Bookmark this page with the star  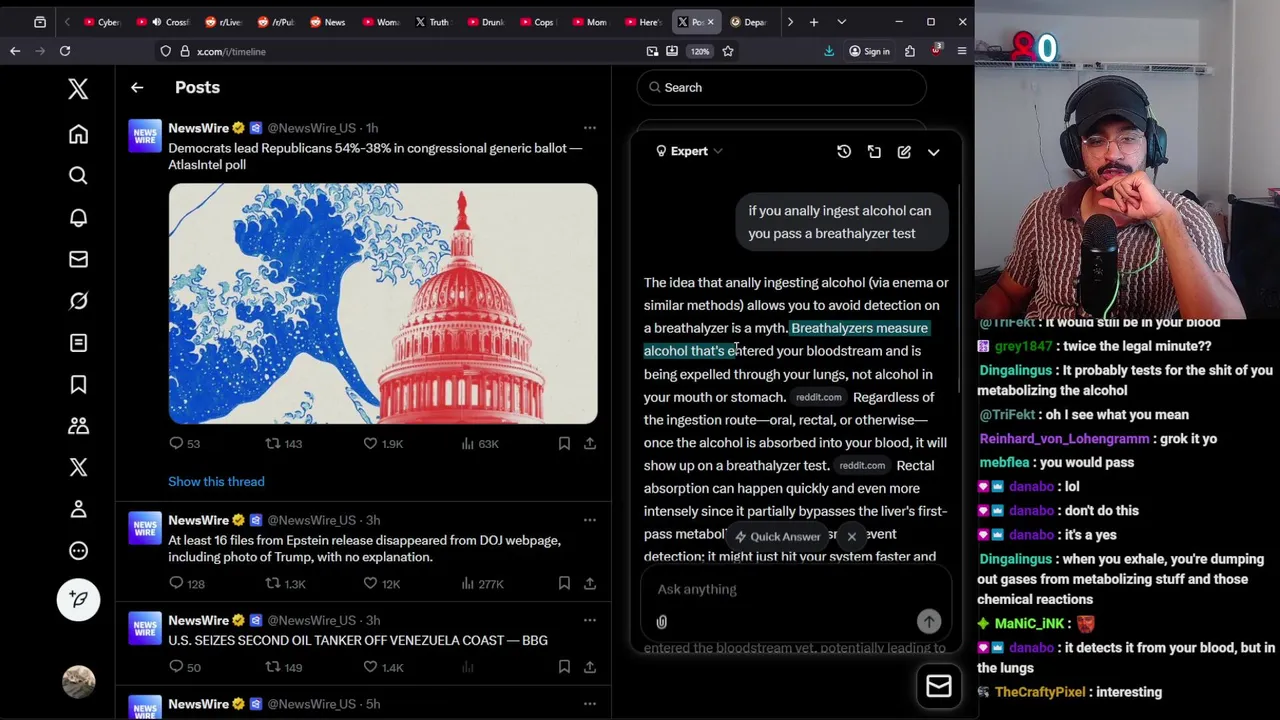(728, 51)
